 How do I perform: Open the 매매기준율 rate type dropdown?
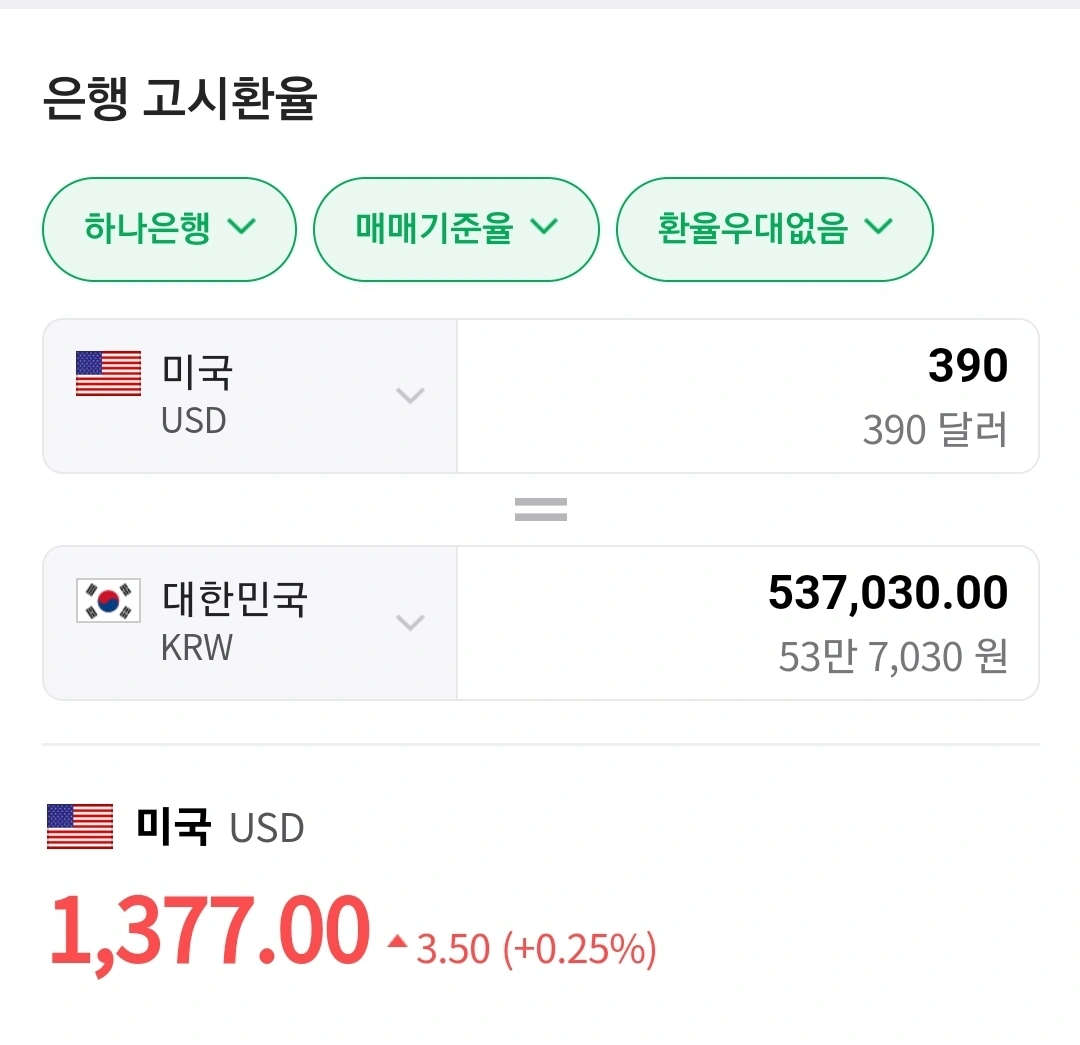click(456, 229)
